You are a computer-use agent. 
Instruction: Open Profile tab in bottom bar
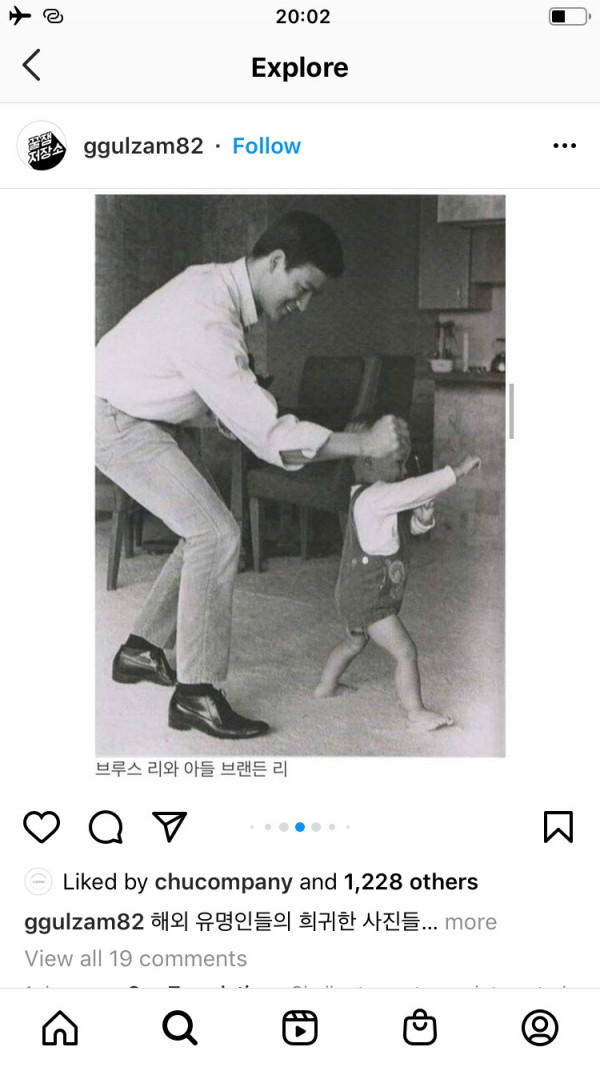[540, 1027]
